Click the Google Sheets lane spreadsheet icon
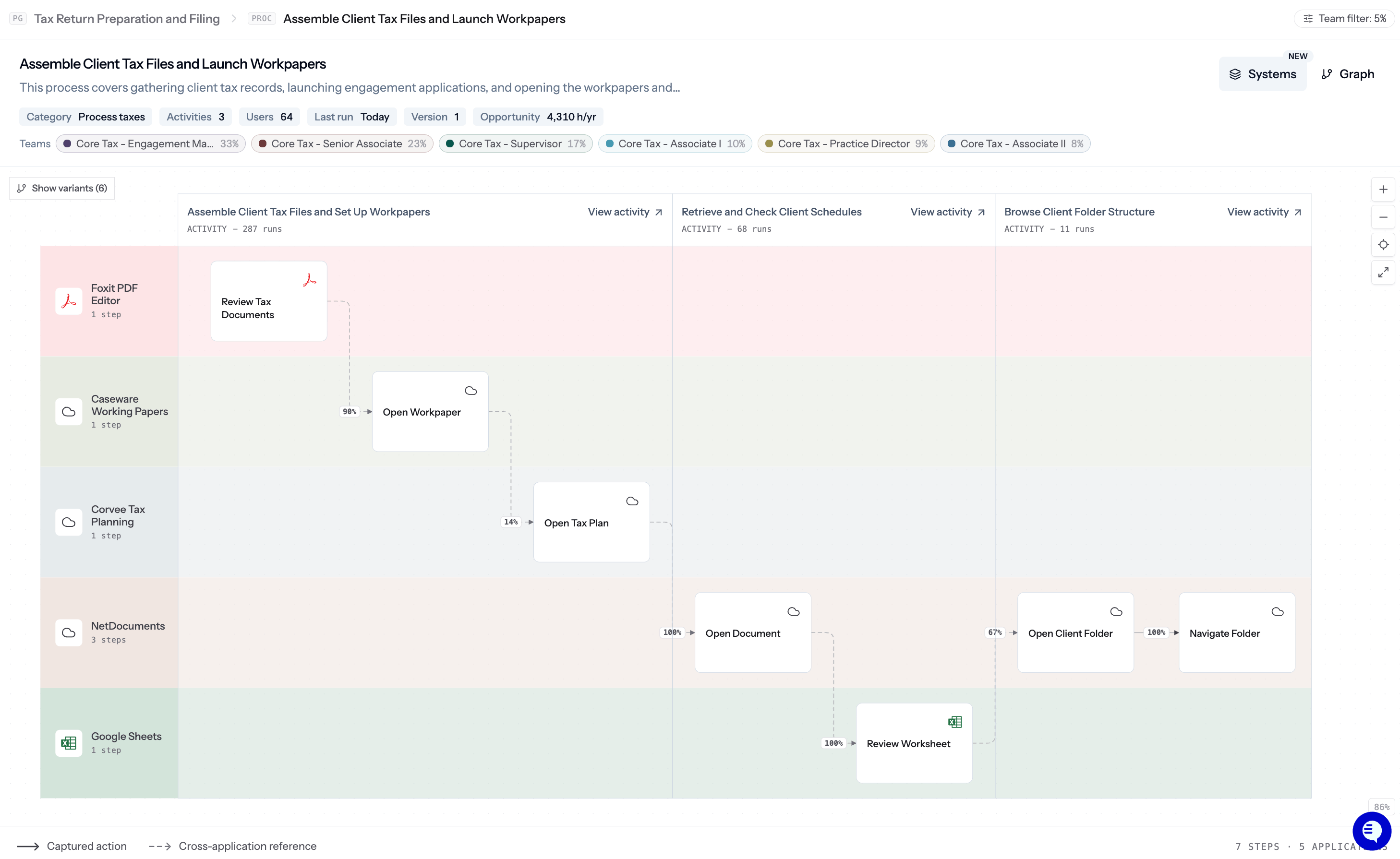The width and height of the screenshot is (1400, 859). 69,743
